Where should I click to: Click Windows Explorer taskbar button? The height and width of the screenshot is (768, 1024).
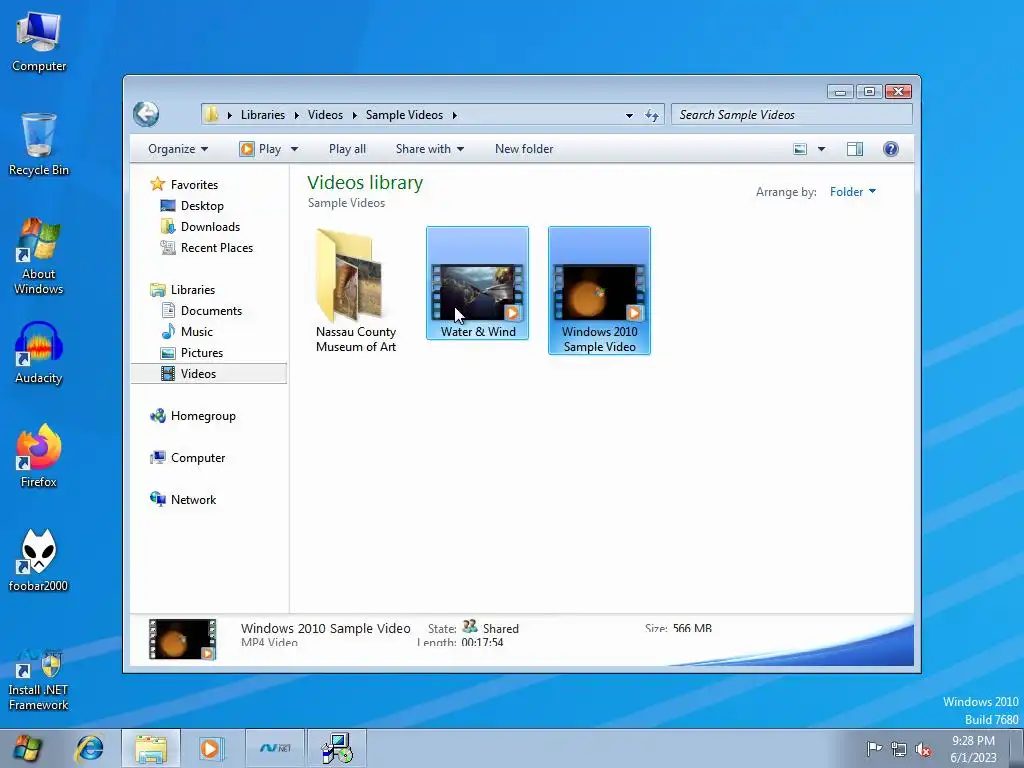[x=151, y=748]
